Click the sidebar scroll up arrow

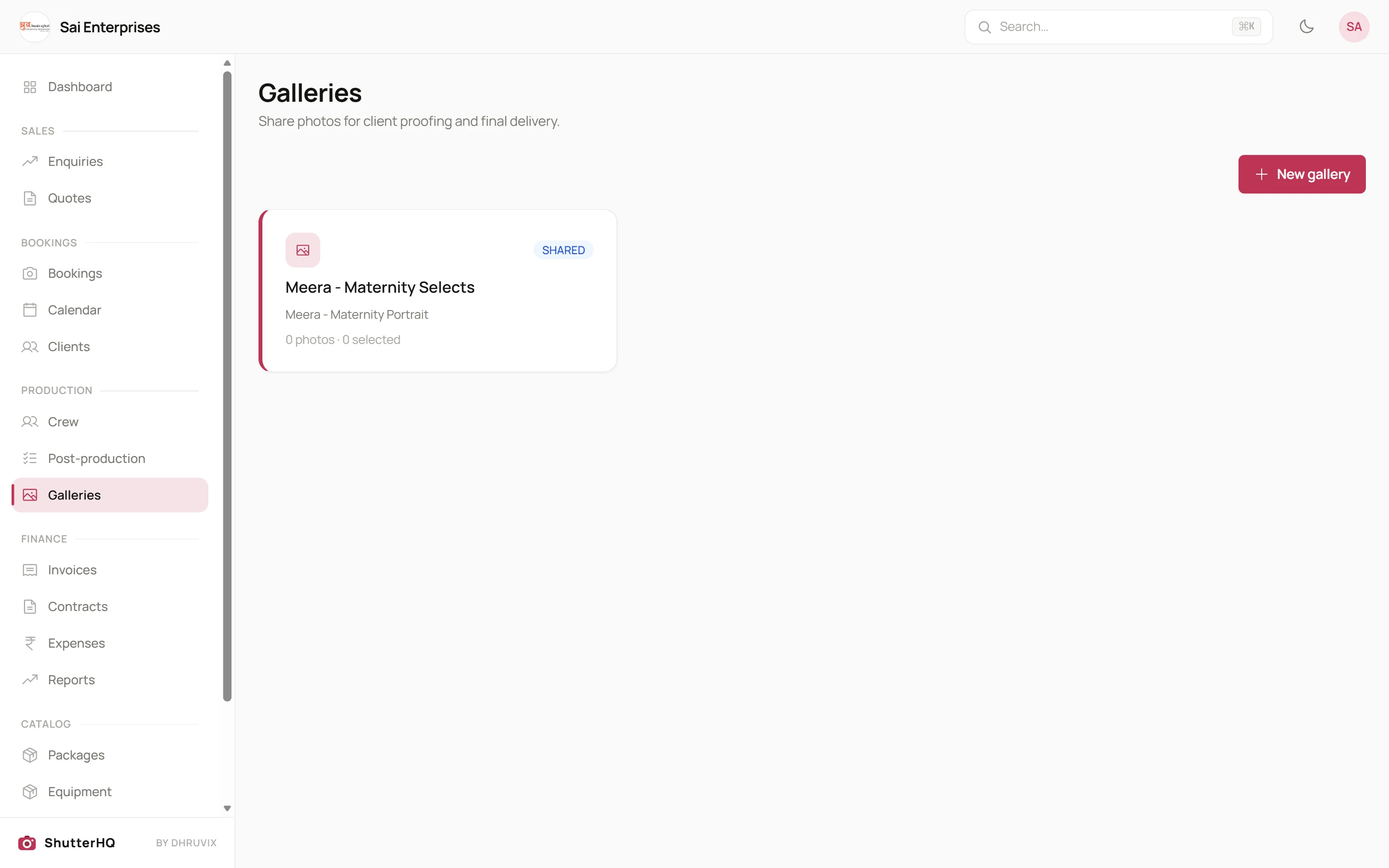pyautogui.click(x=227, y=63)
